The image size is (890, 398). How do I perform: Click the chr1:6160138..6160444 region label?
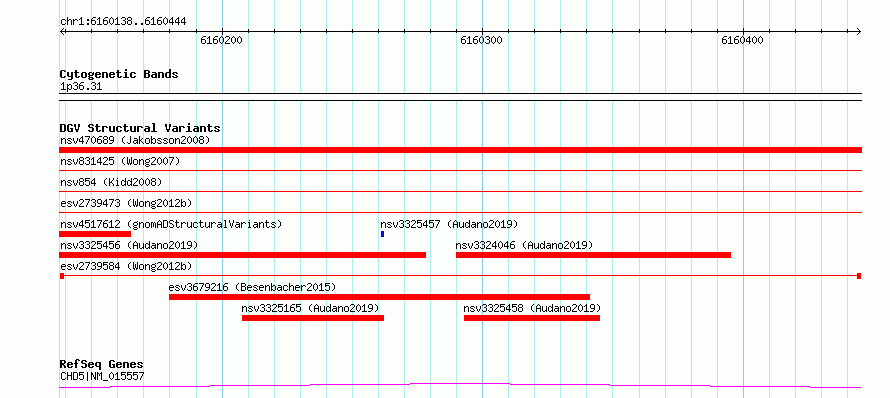(123, 22)
